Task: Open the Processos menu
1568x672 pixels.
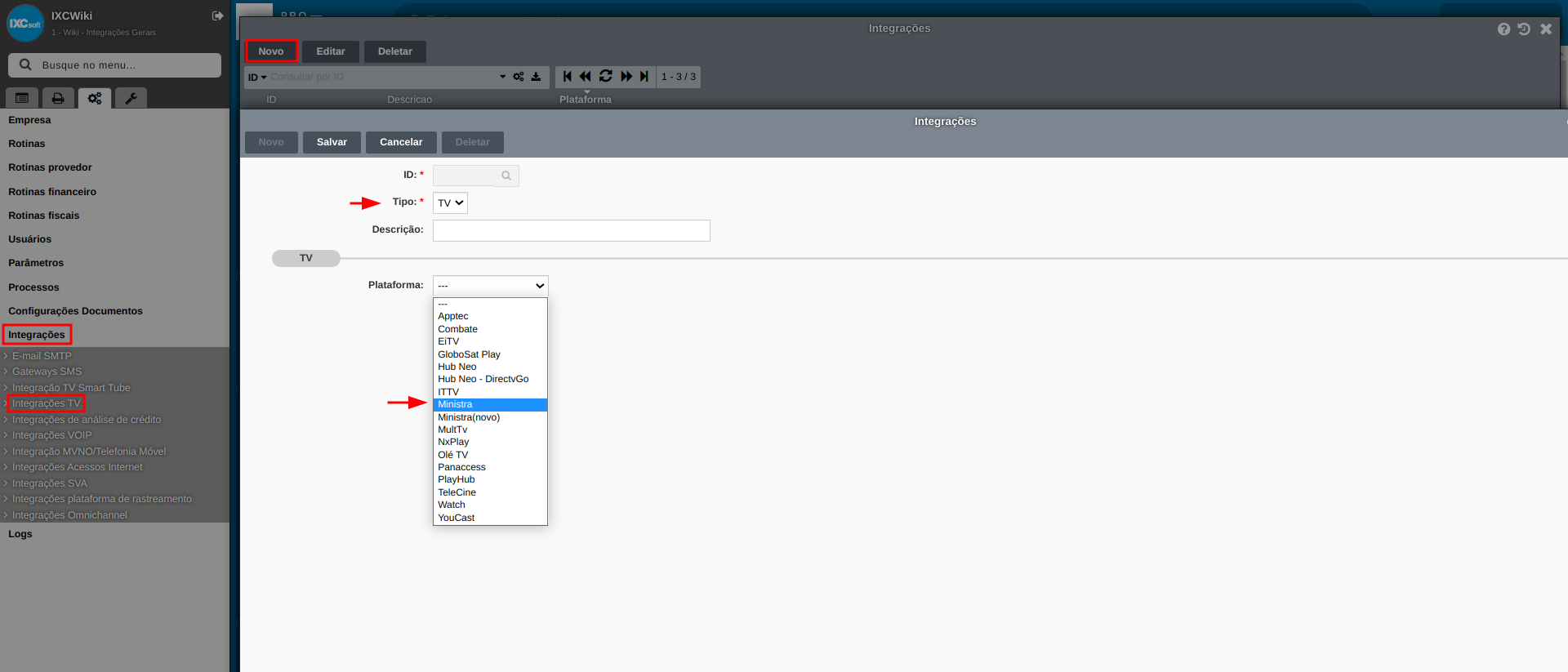Action: point(33,287)
